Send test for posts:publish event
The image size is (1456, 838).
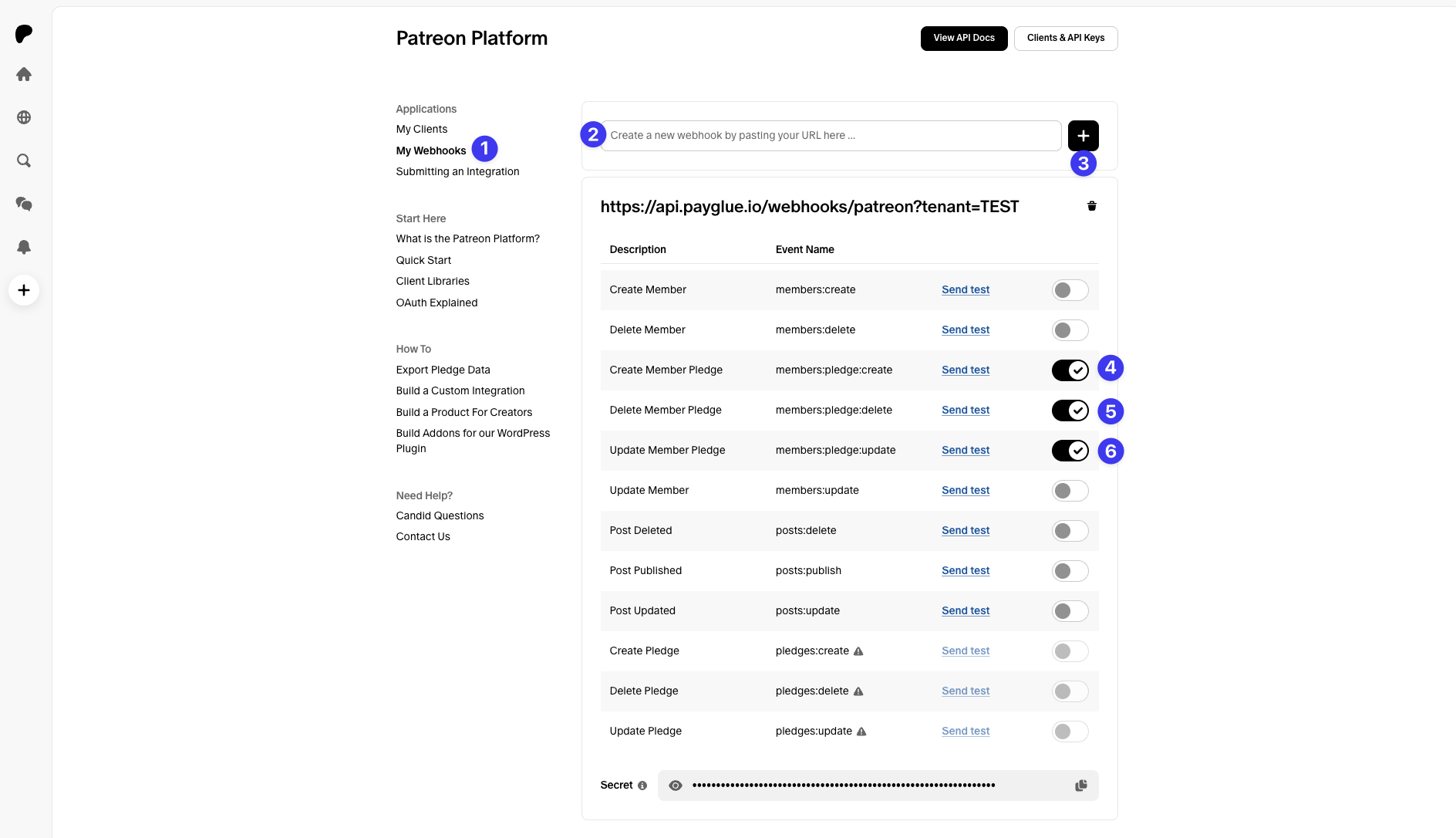click(x=966, y=571)
